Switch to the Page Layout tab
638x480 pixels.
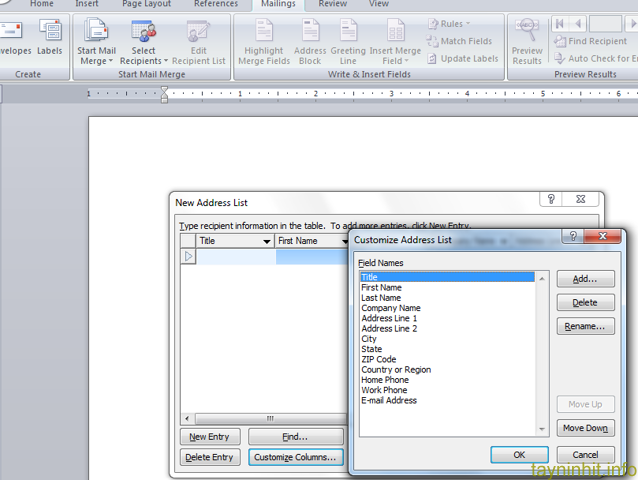146,4
